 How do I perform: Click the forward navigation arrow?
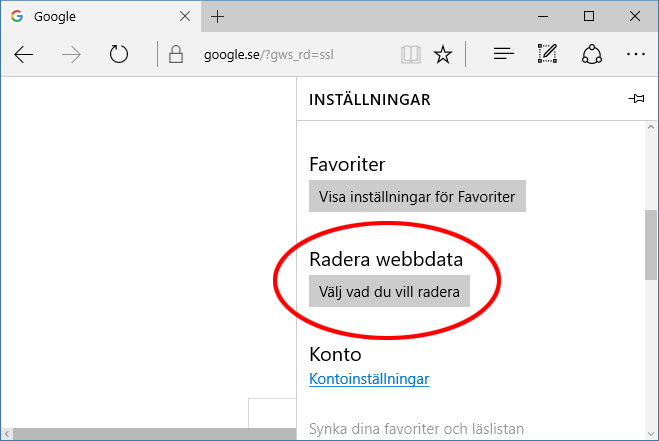[x=71, y=55]
